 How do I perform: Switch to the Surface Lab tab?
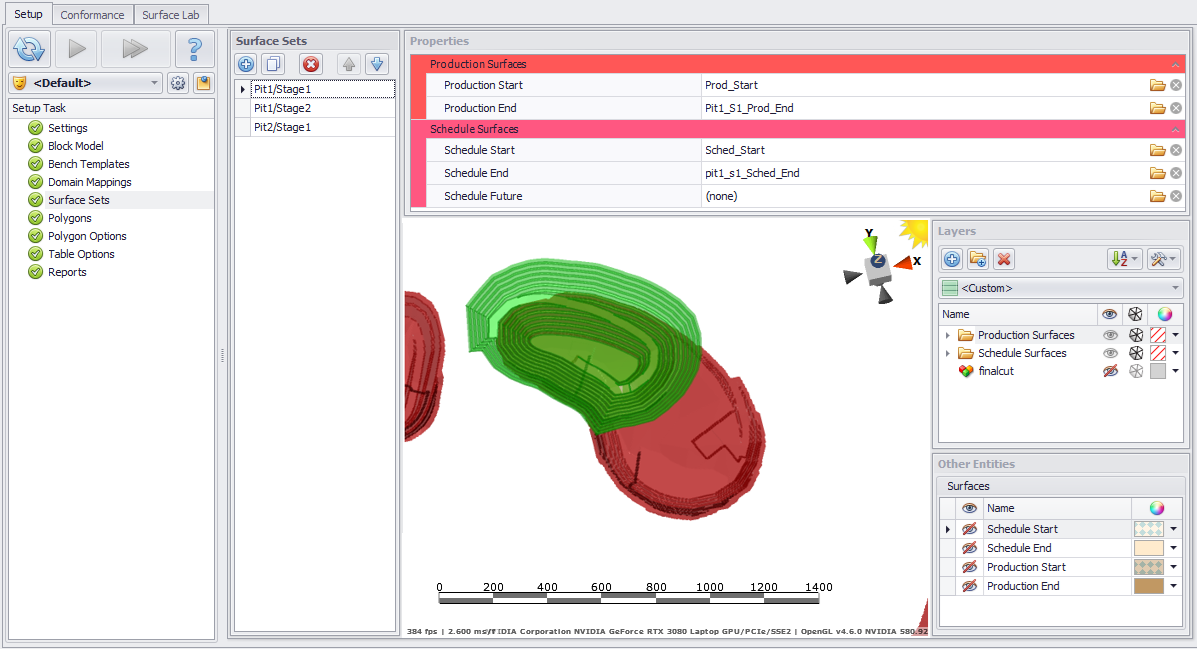click(170, 15)
